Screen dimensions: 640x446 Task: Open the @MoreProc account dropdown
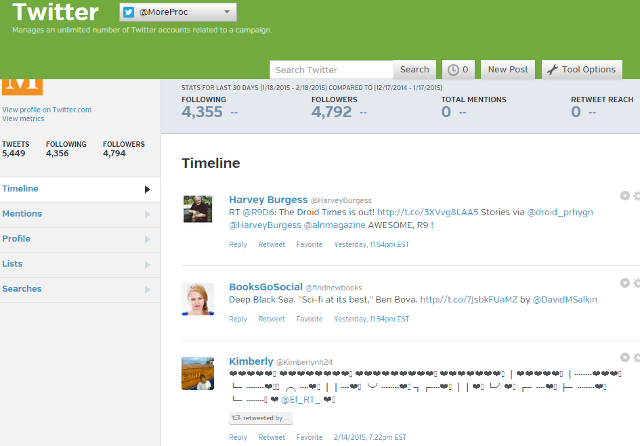[178, 12]
